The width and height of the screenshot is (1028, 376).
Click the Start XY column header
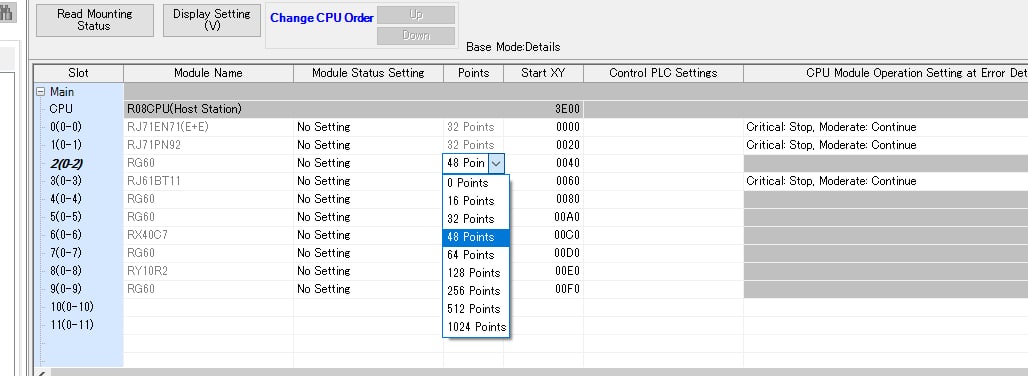click(543, 73)
